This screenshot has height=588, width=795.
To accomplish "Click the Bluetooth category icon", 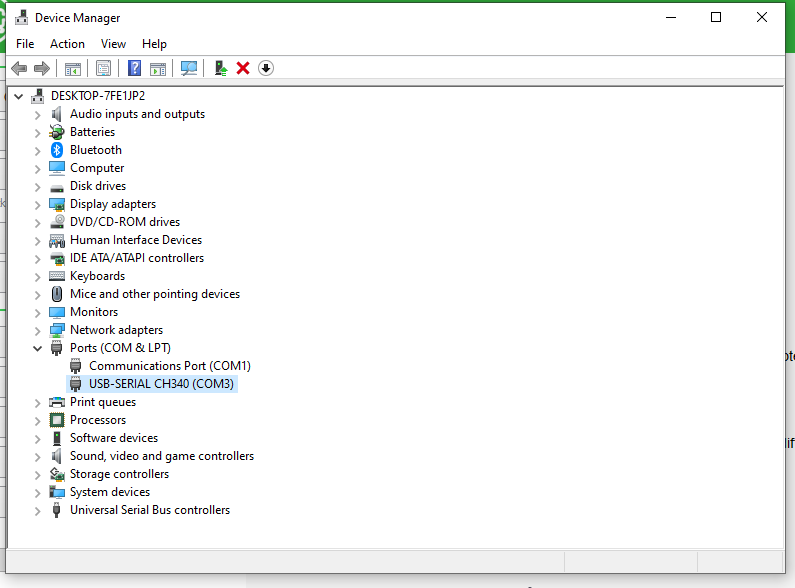I will (57, 150).
